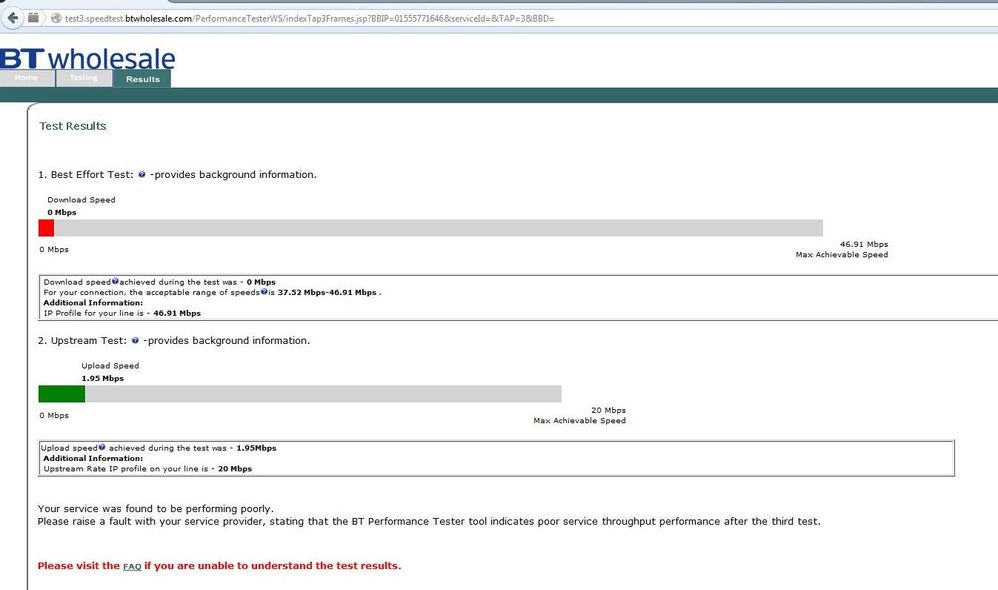Click info icon after 'acceptable range of speeds'

[264, 291]
